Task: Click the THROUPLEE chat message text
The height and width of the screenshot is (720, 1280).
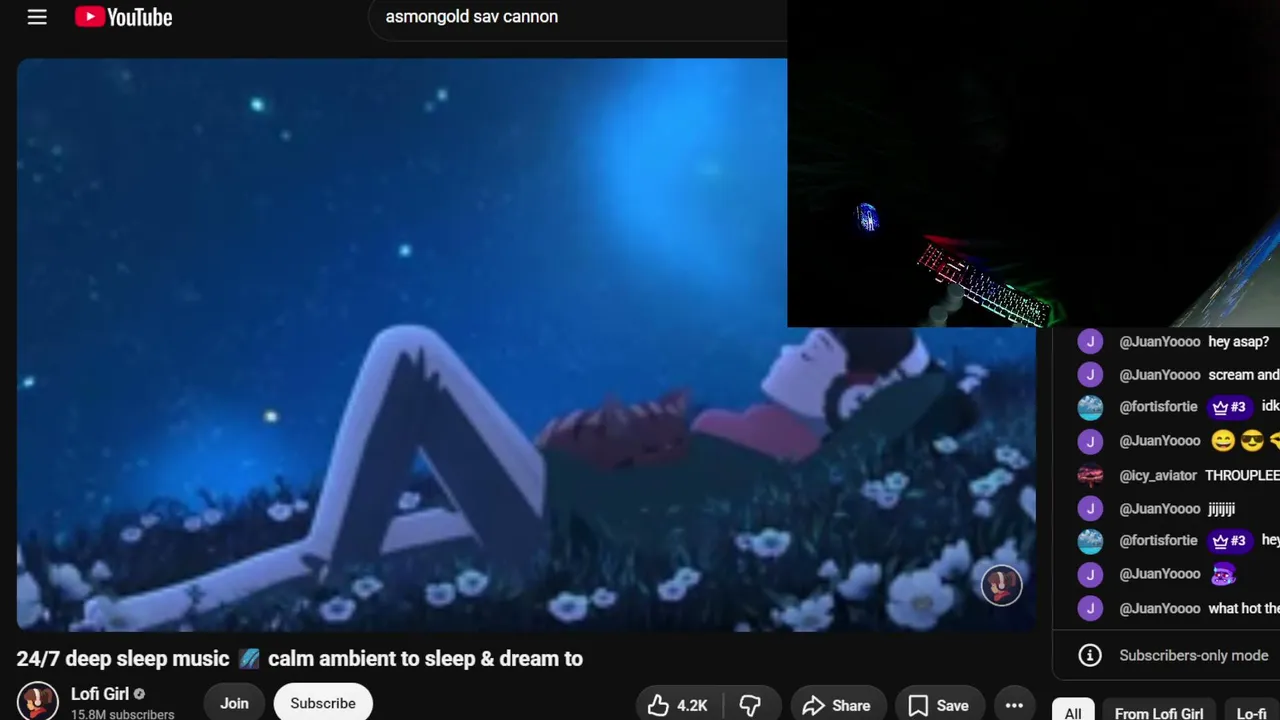Action: [1242, 476]
